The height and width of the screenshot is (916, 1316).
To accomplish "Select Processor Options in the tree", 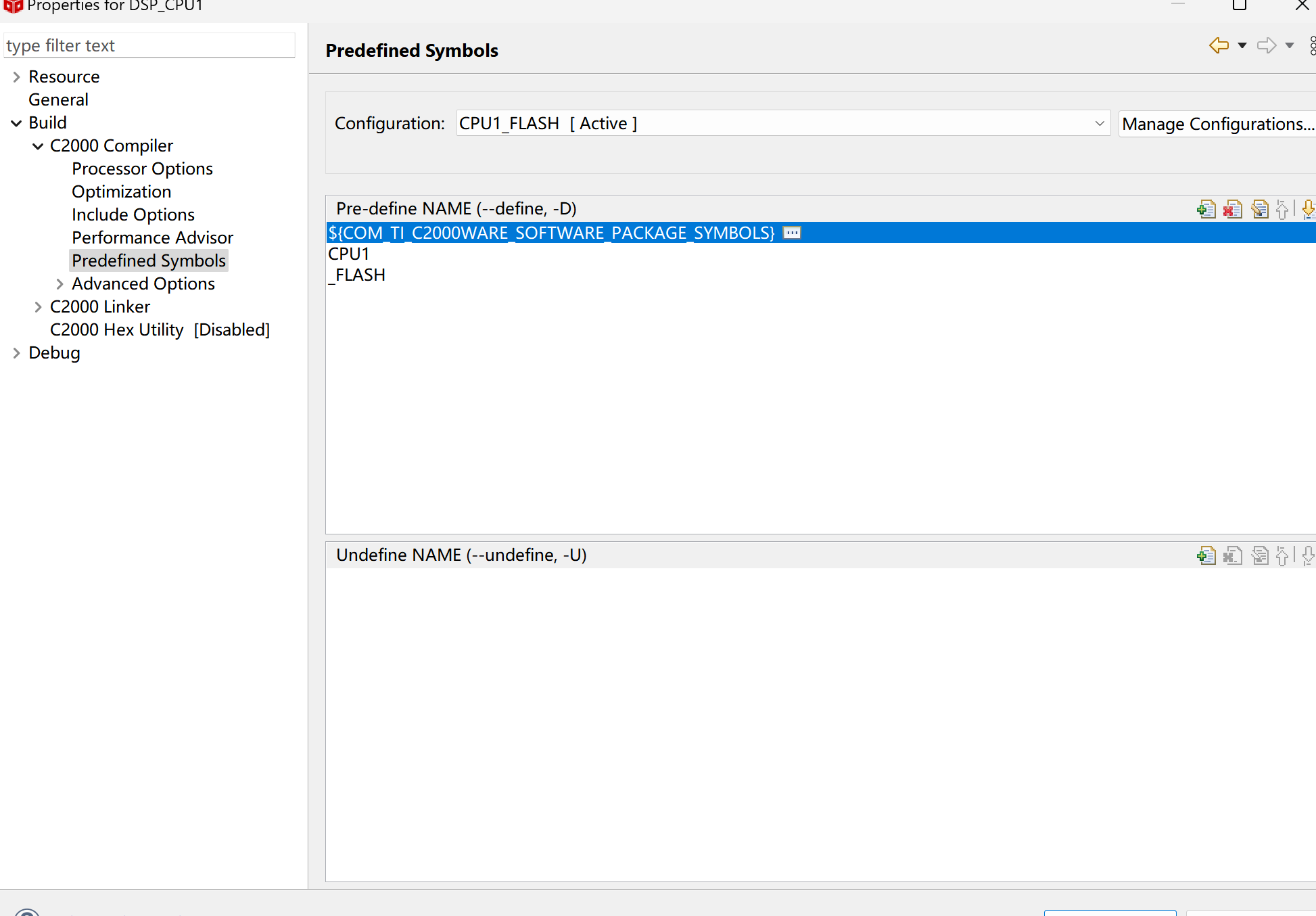I will pos(142,168).
